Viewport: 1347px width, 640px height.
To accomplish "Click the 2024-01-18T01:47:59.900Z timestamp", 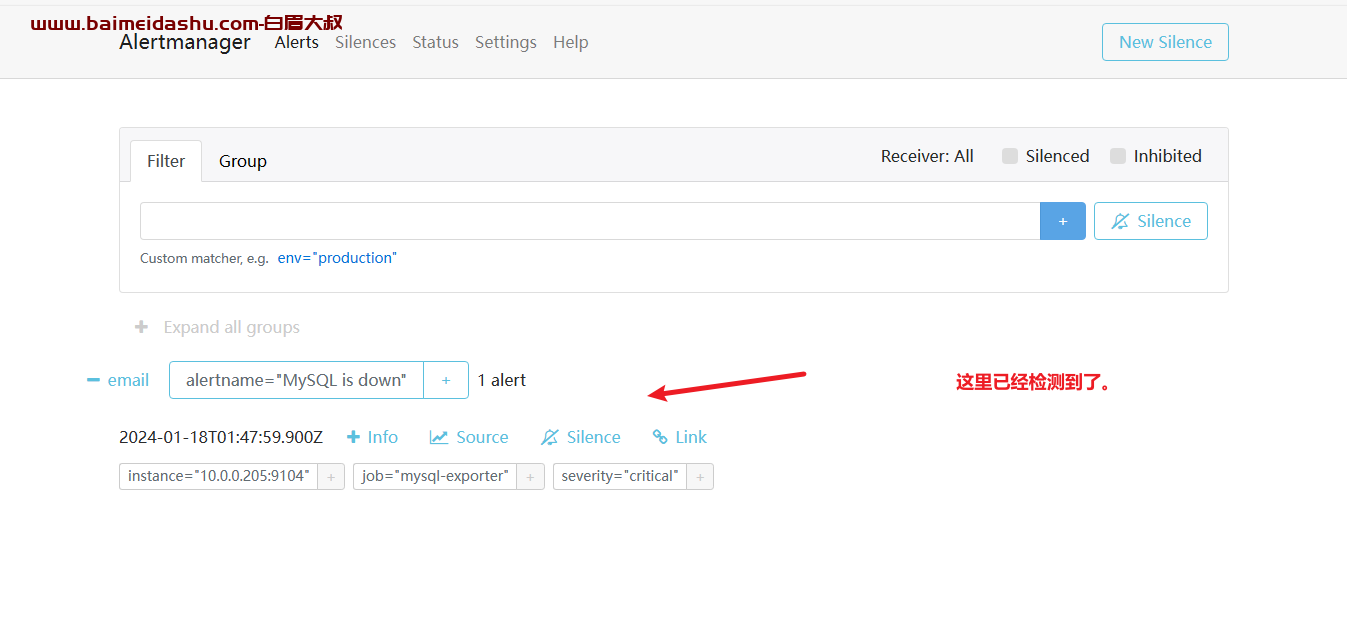I will pyautogui.click(x=221, y=437).
